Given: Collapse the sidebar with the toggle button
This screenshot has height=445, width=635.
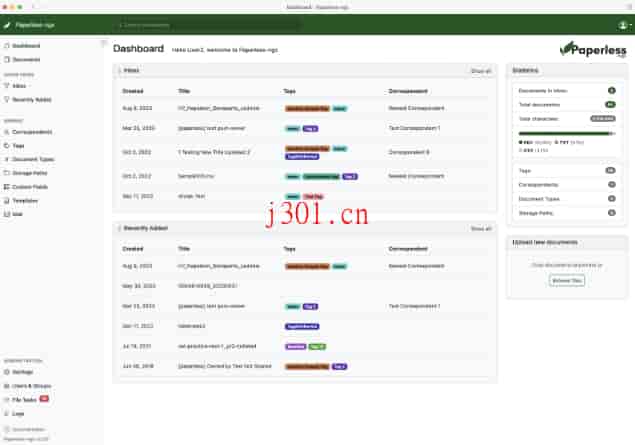Looking at the screenshot, I should [x=104, y=42].
